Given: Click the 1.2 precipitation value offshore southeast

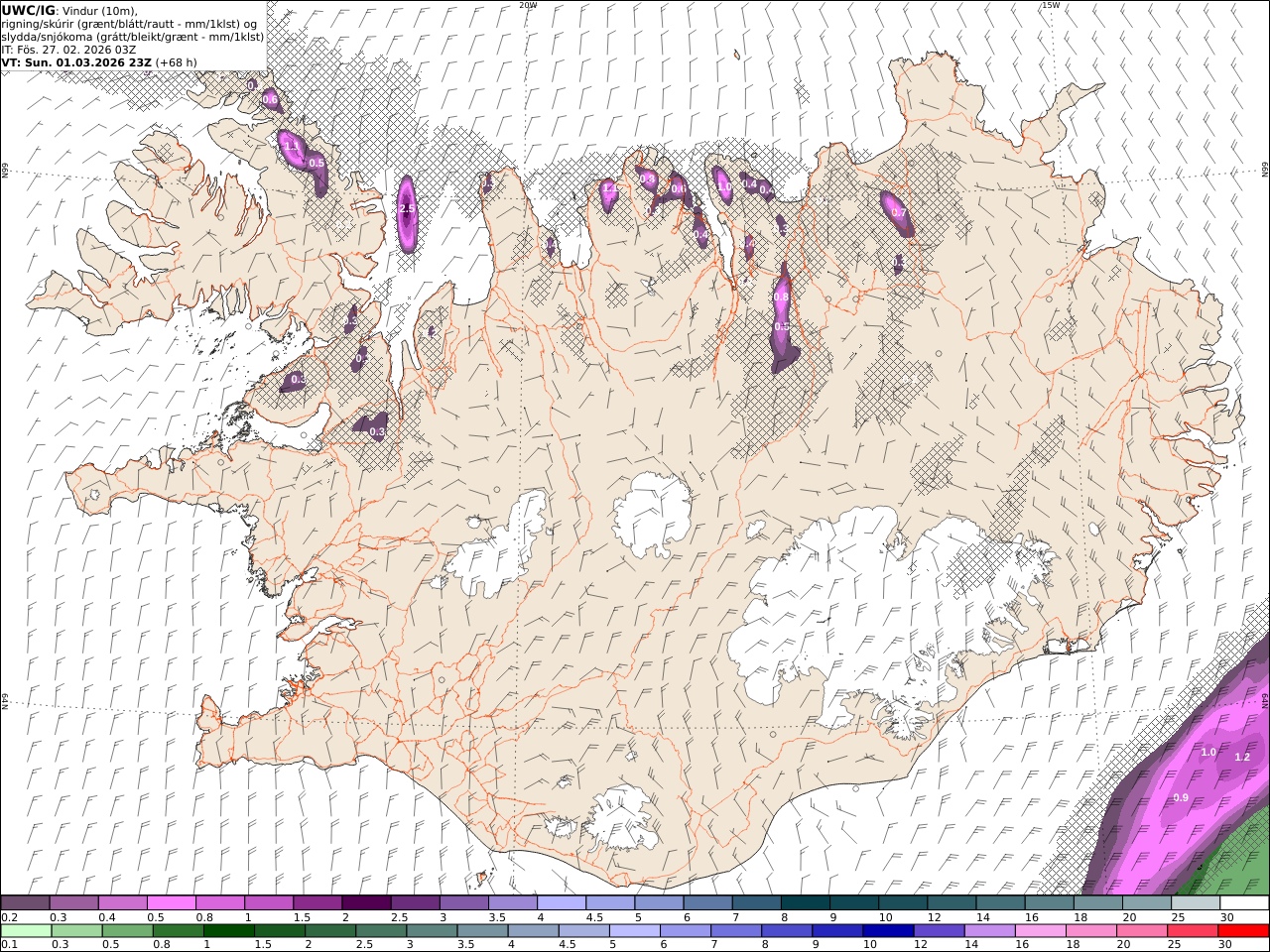Looking at the screenshot, I should coord(1242,757).
